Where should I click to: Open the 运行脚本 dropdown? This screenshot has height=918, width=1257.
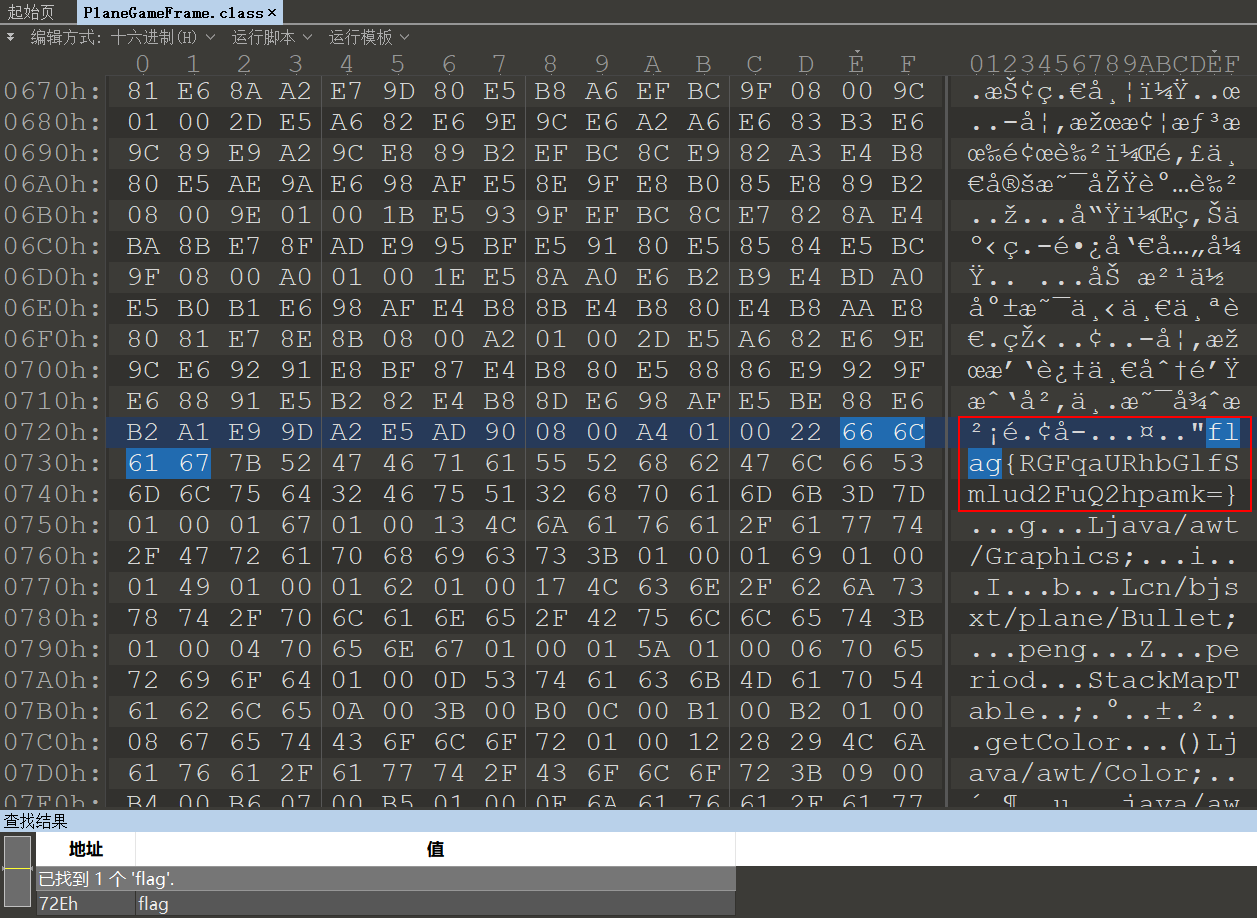pyautogui.click(x=272, y=37)
